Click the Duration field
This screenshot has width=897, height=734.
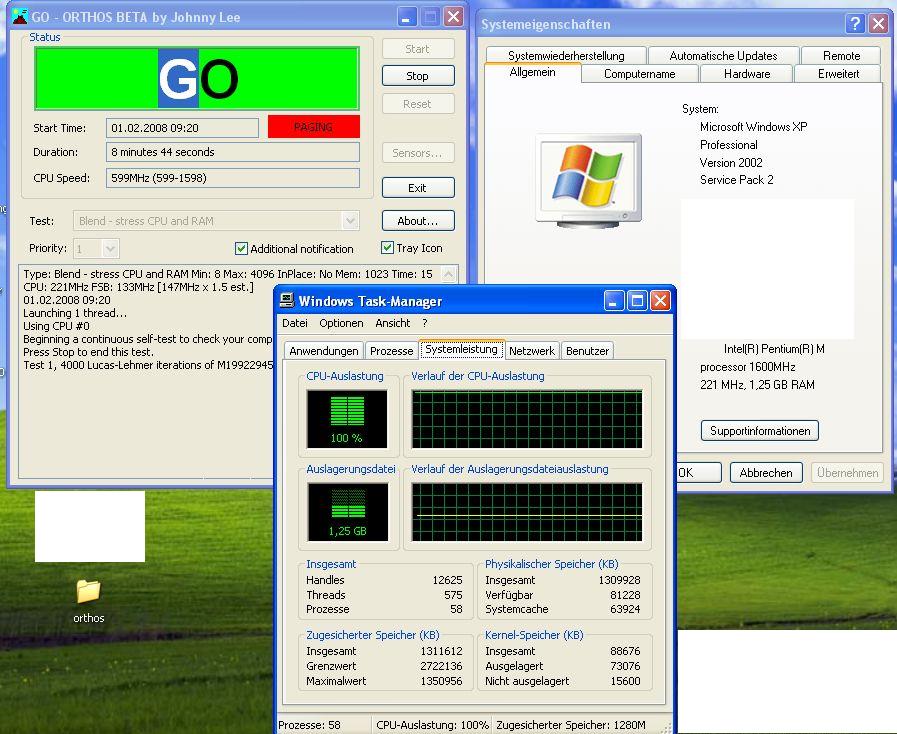pyautogui.click(x=233, y=152)
